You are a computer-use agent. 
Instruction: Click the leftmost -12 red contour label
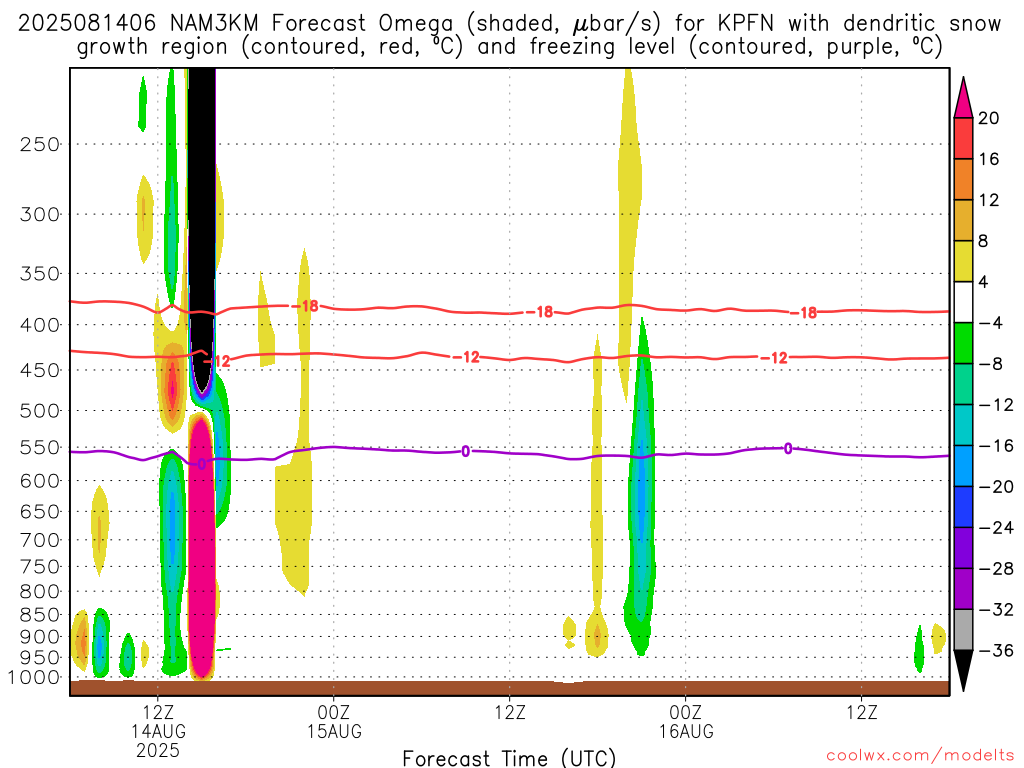(x=217, y=361)
